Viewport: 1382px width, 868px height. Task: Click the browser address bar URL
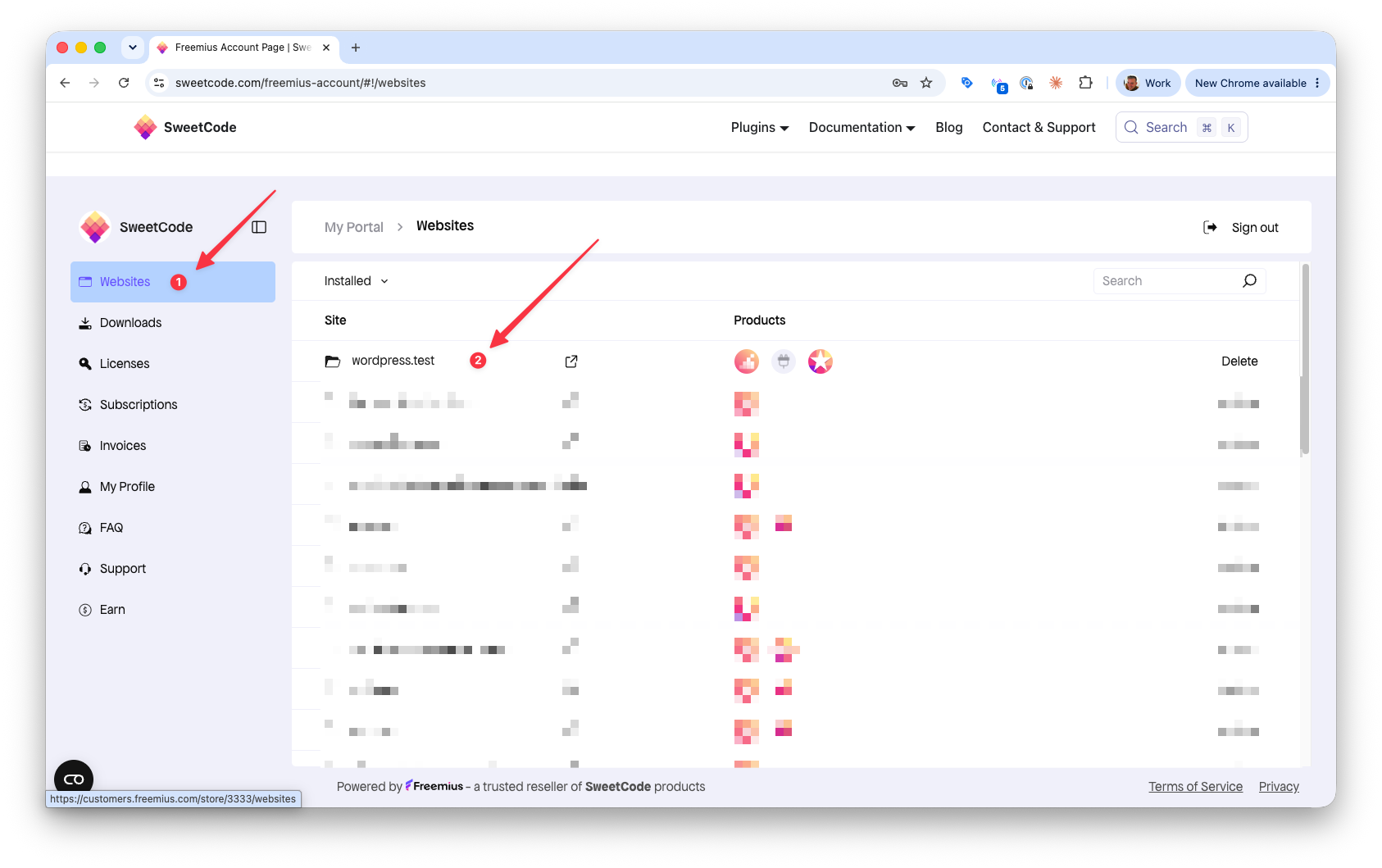pos(301,83)
